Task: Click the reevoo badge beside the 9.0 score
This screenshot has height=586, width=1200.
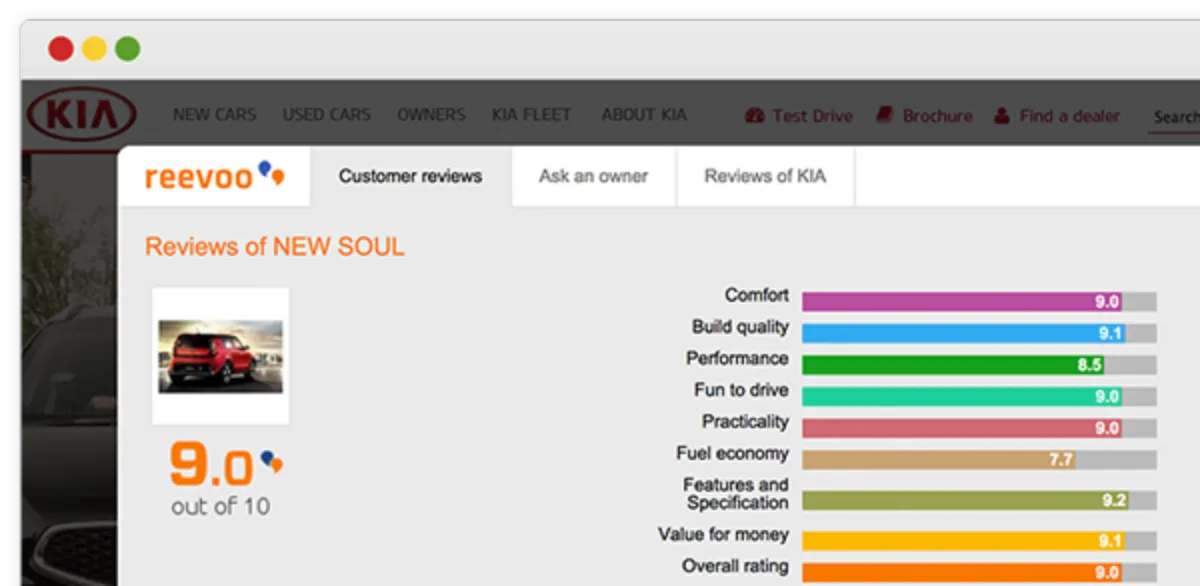Action: pyautogui.click(x=272, y=462)
